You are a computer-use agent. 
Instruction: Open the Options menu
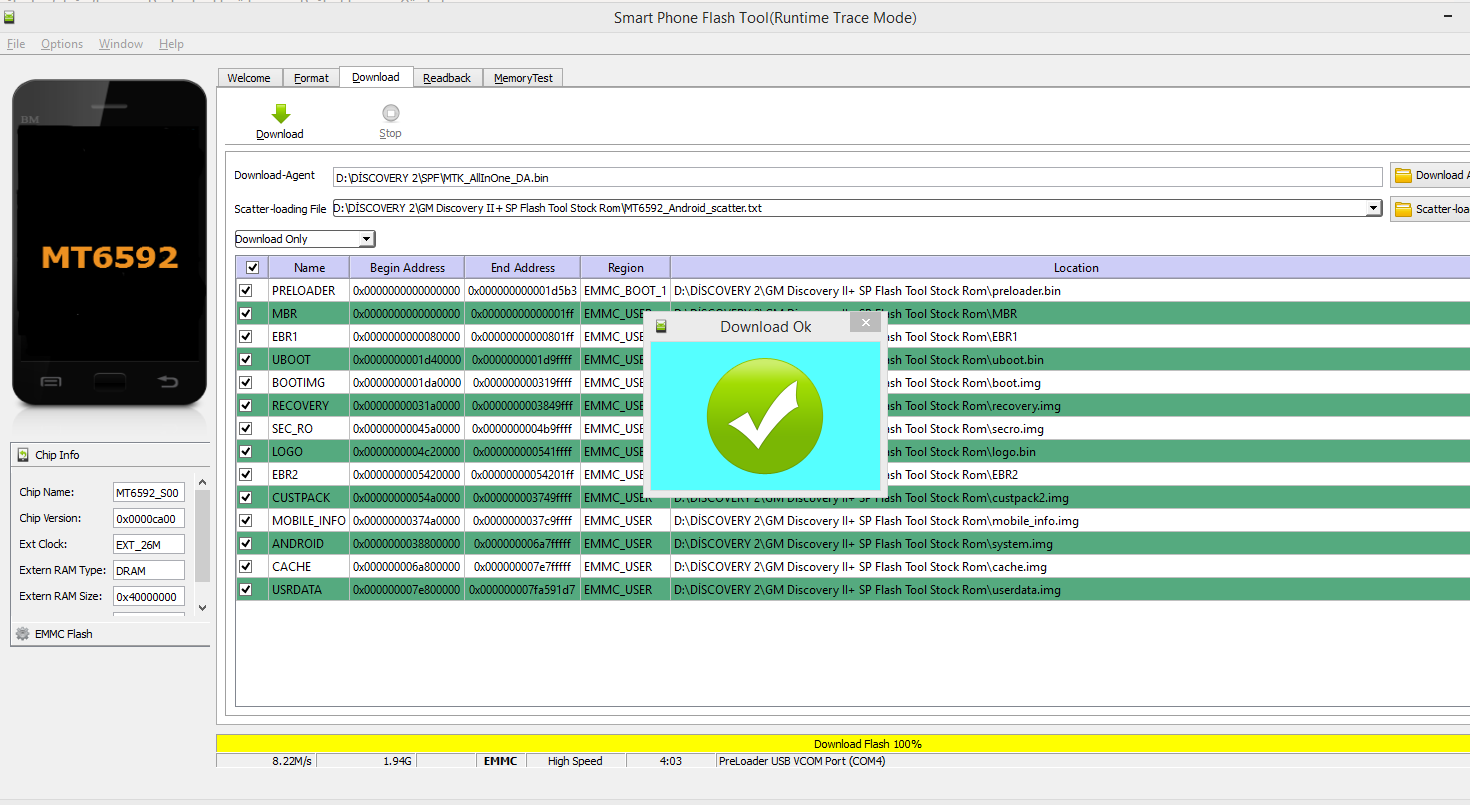(x=62, y=44)
